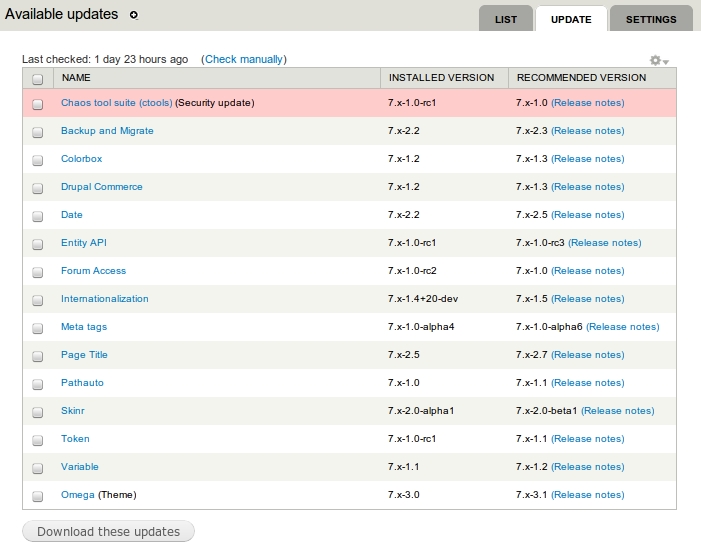Open Release notes for Meta tags 7.x-1.0-alpha6
This screenshot has width=701, height=553.
(x=623, y=327)
